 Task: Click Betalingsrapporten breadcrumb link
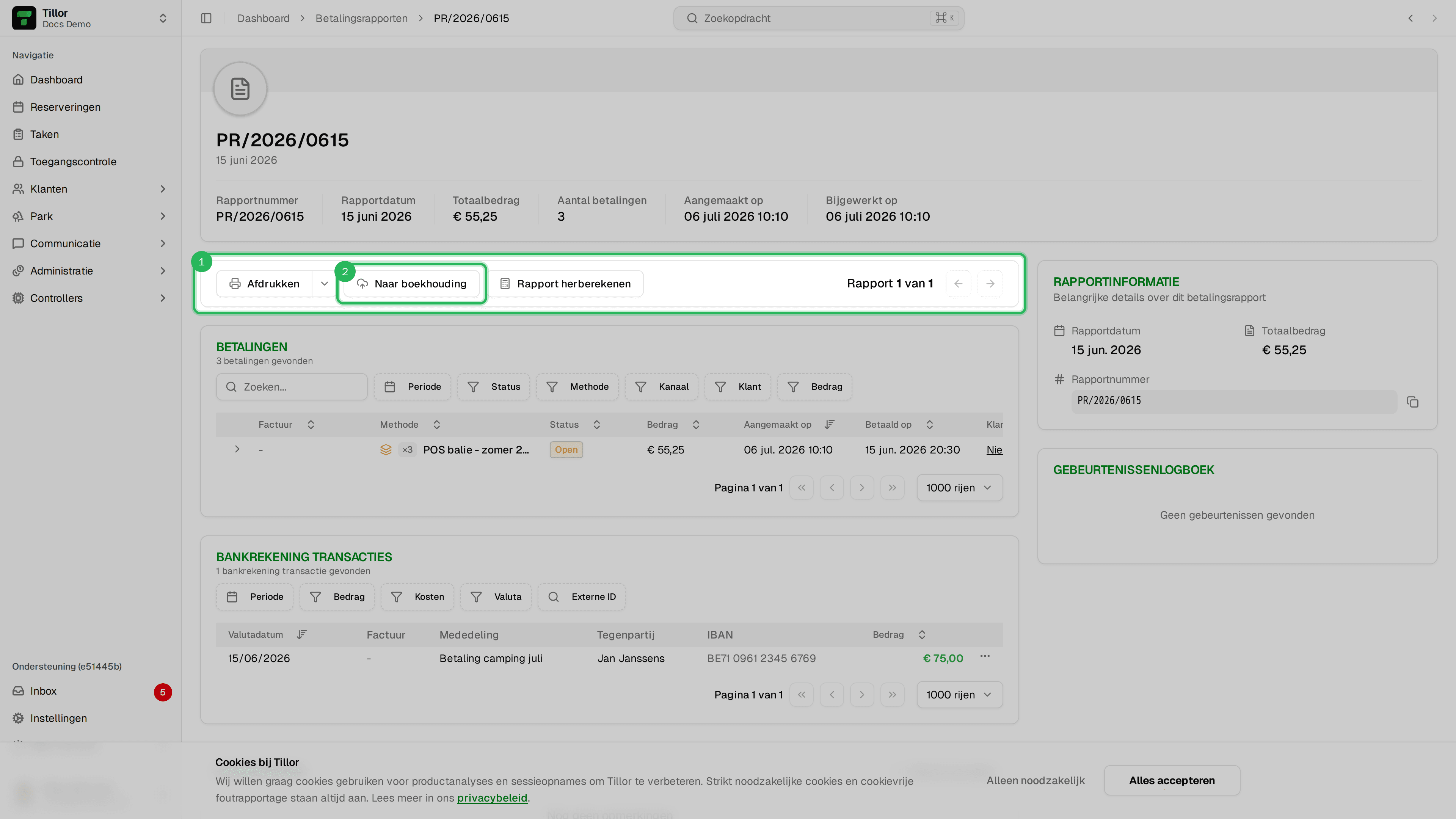(361, 18)
